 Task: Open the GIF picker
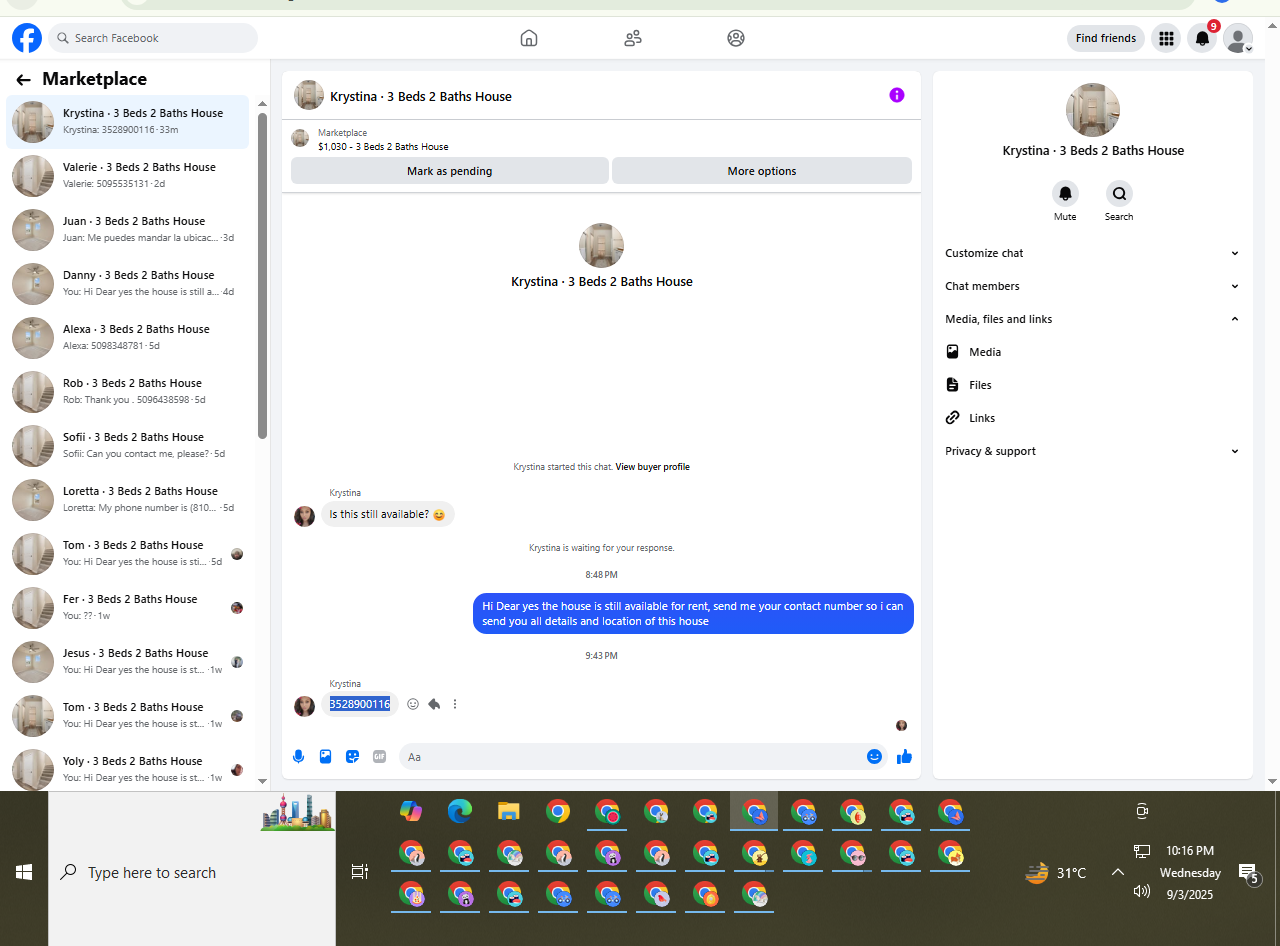379,757
